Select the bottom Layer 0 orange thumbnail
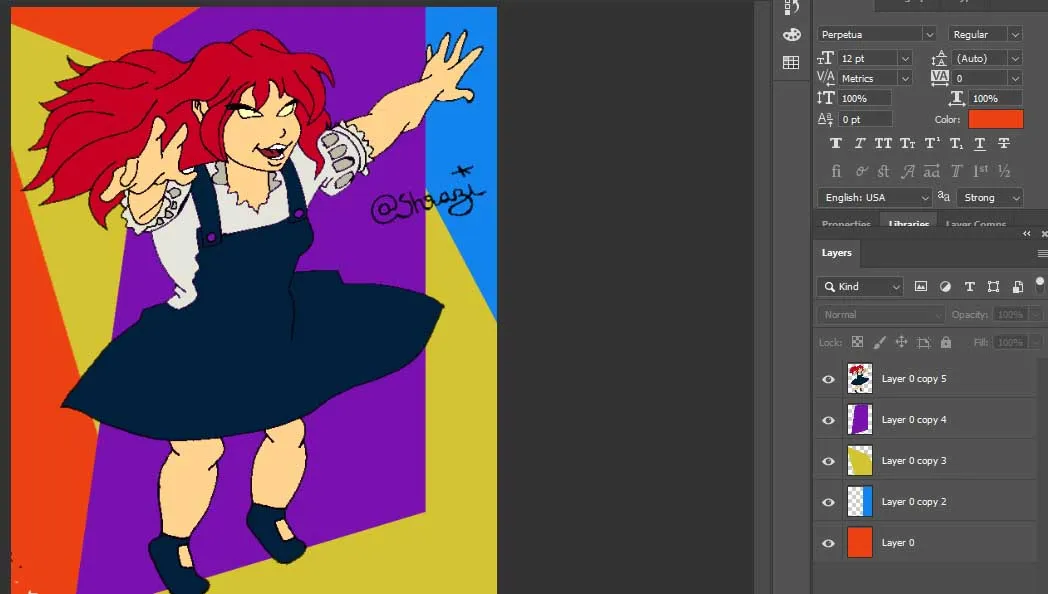The width and height of the screenshot is (1048, 594). 860,543
